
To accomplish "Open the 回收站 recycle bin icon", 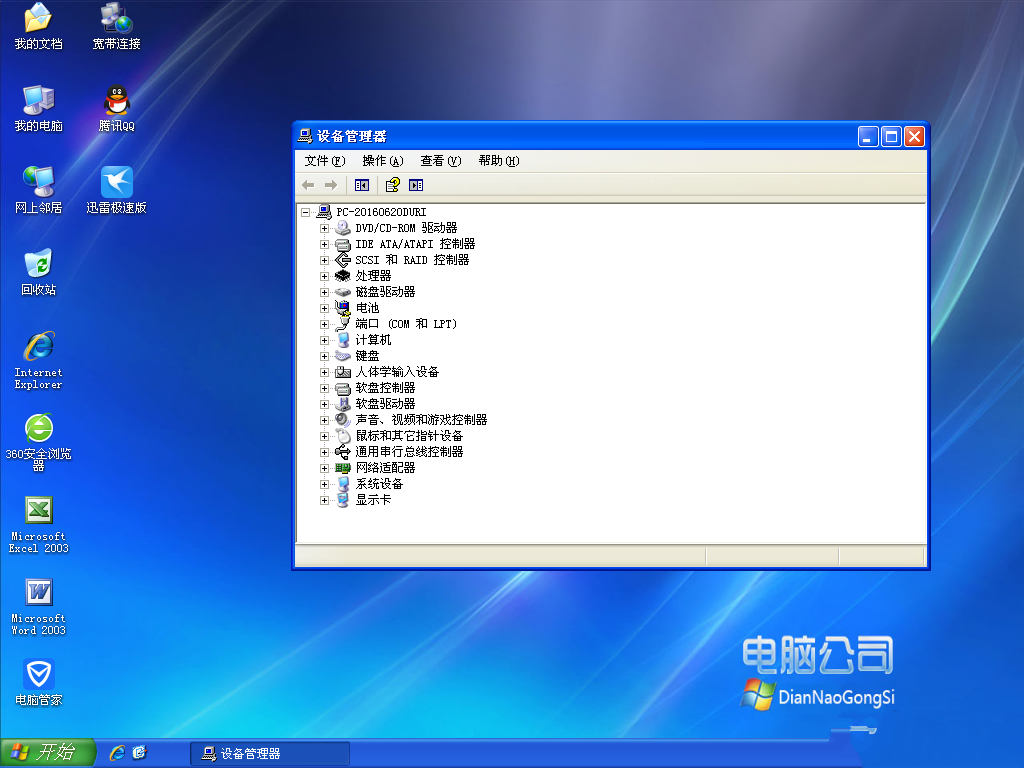I will 39,272.
